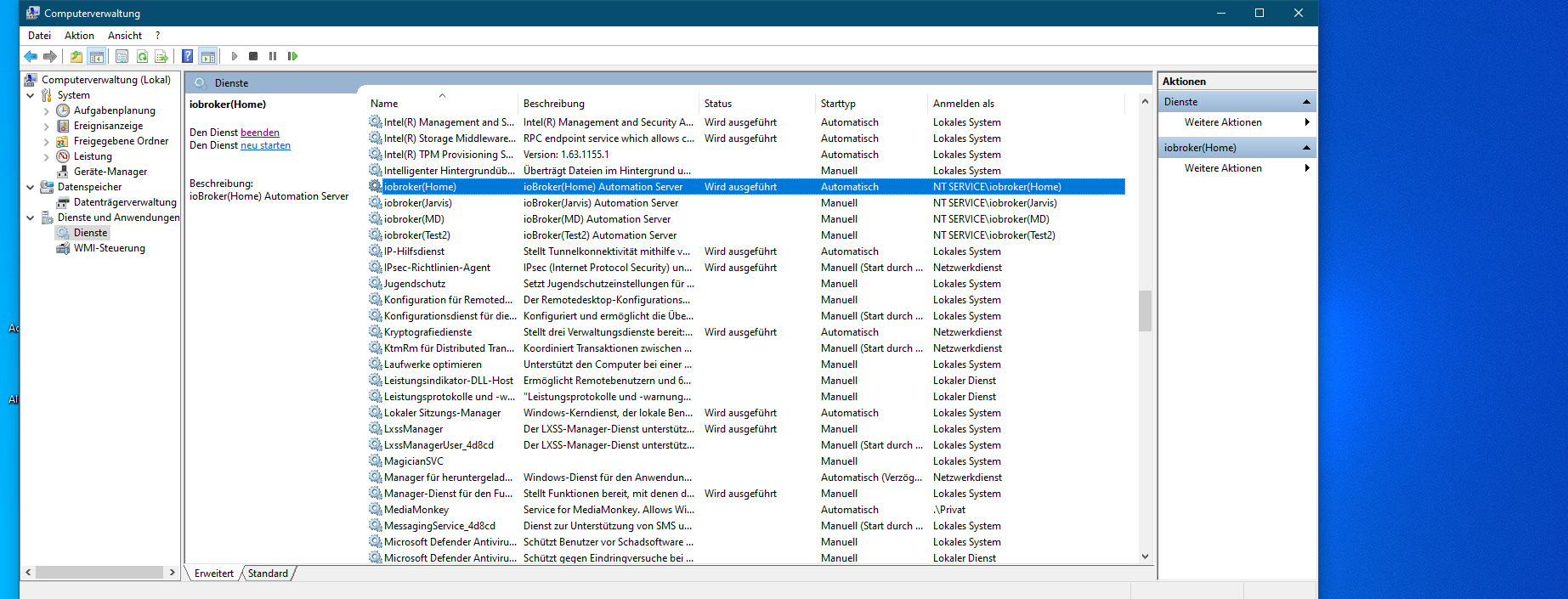
Task: Select the iobroker(Jarvis) service row
Action: pos(417,203)
